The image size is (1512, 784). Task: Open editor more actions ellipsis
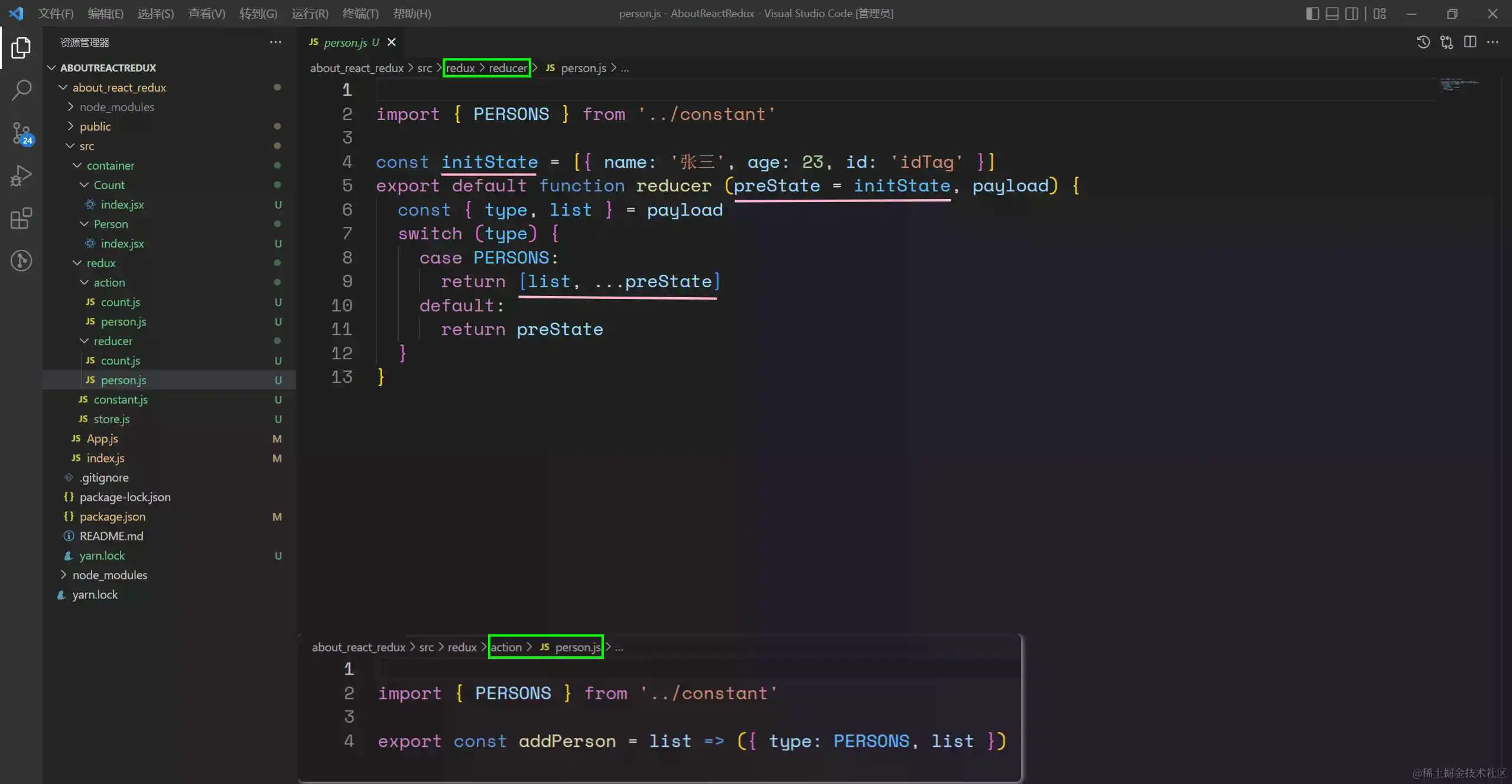1493,42
